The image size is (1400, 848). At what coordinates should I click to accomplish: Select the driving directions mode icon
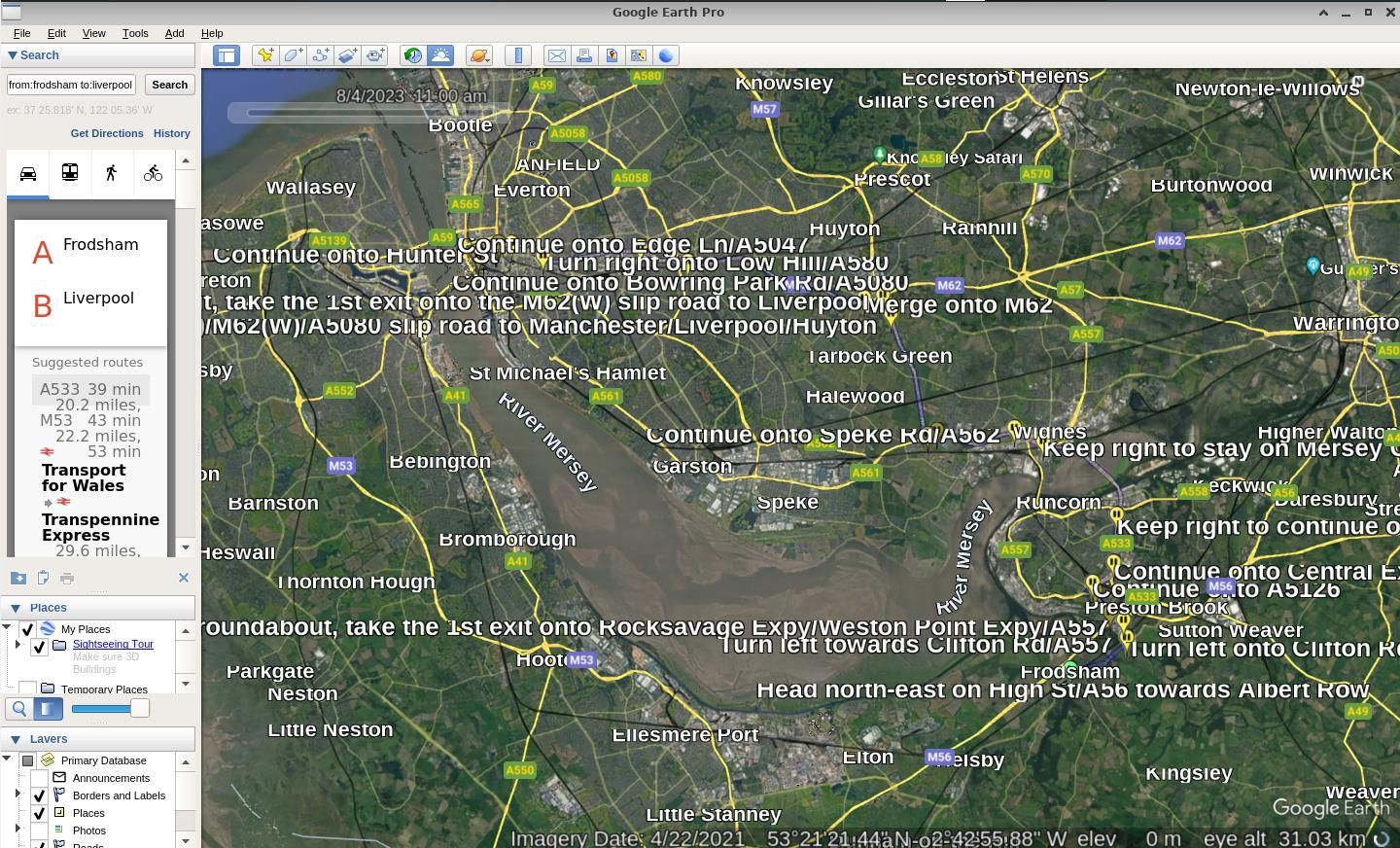28,172
